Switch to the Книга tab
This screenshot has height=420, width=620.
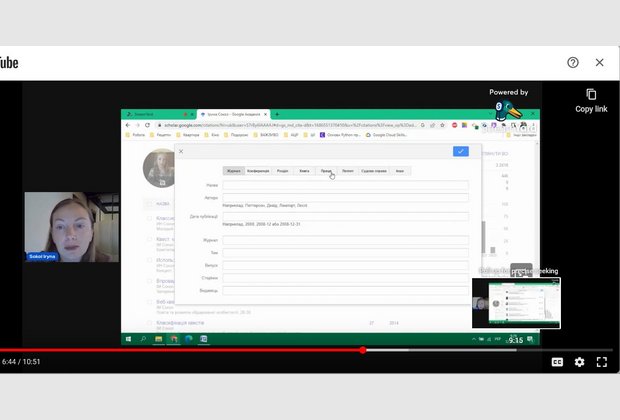point(304,171)
